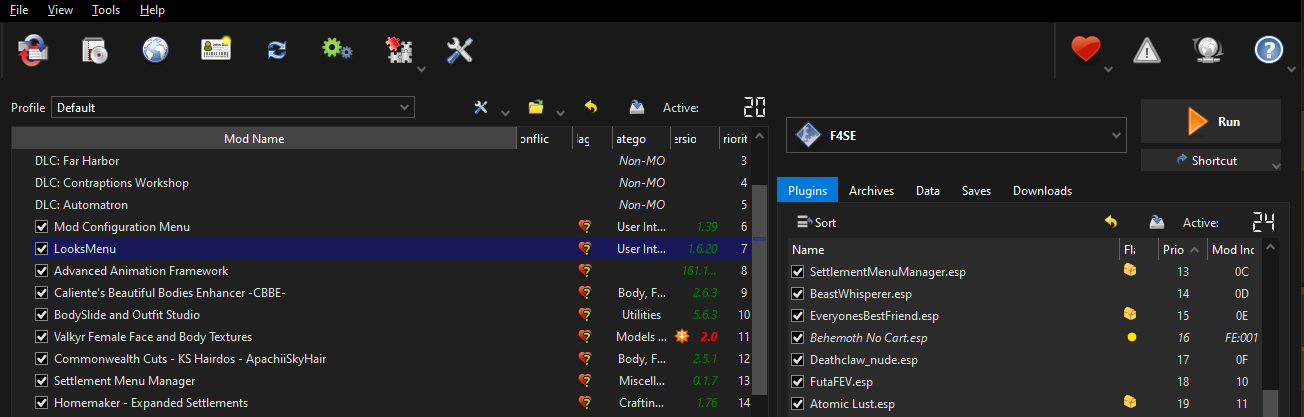Expand the Tools puzzle icon dropdown arrow

pyautogui.click(x=421, y=69)
